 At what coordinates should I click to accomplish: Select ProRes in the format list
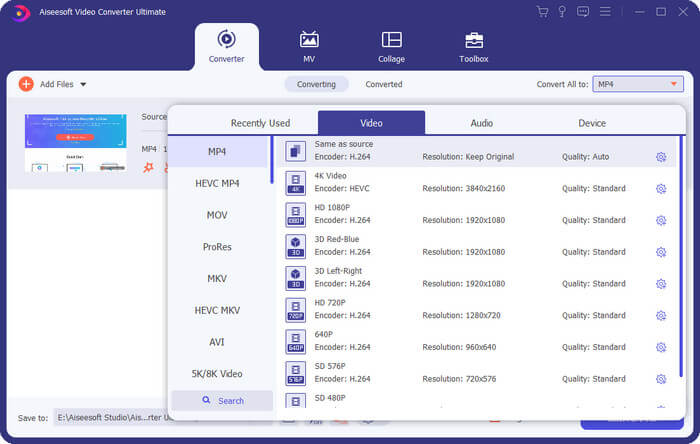[x=217, y=247]
